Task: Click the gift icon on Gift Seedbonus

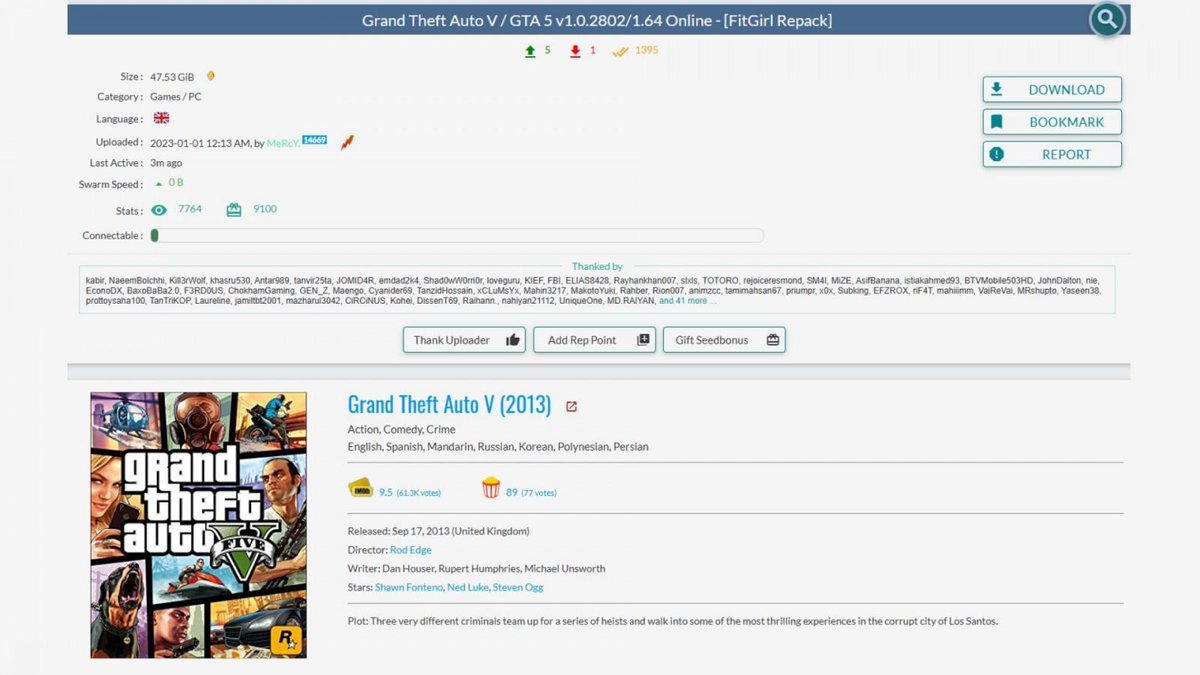Action: (772, 340)
